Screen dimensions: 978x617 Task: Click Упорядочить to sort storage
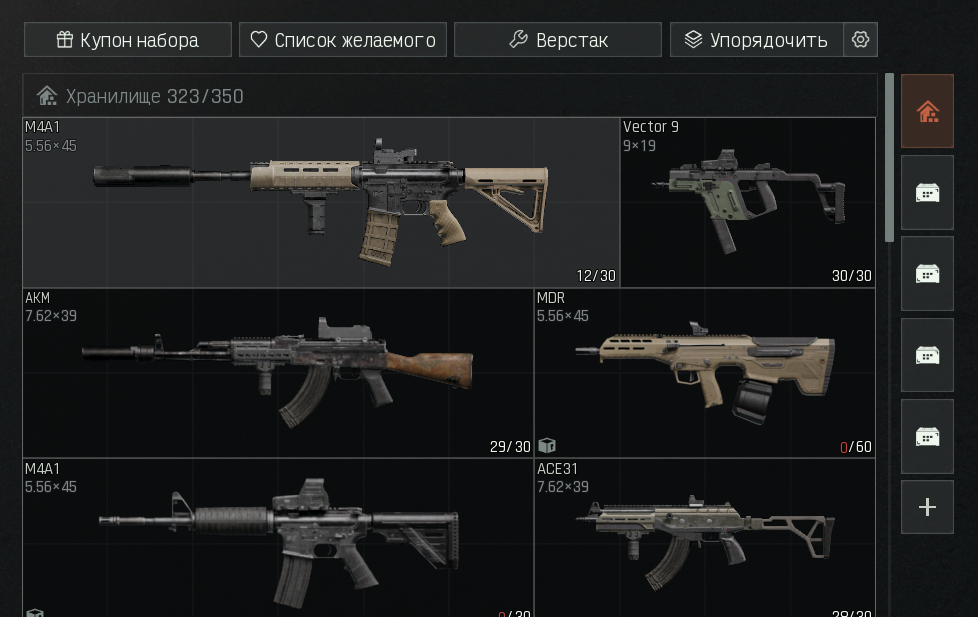click(x=757, y=40)
